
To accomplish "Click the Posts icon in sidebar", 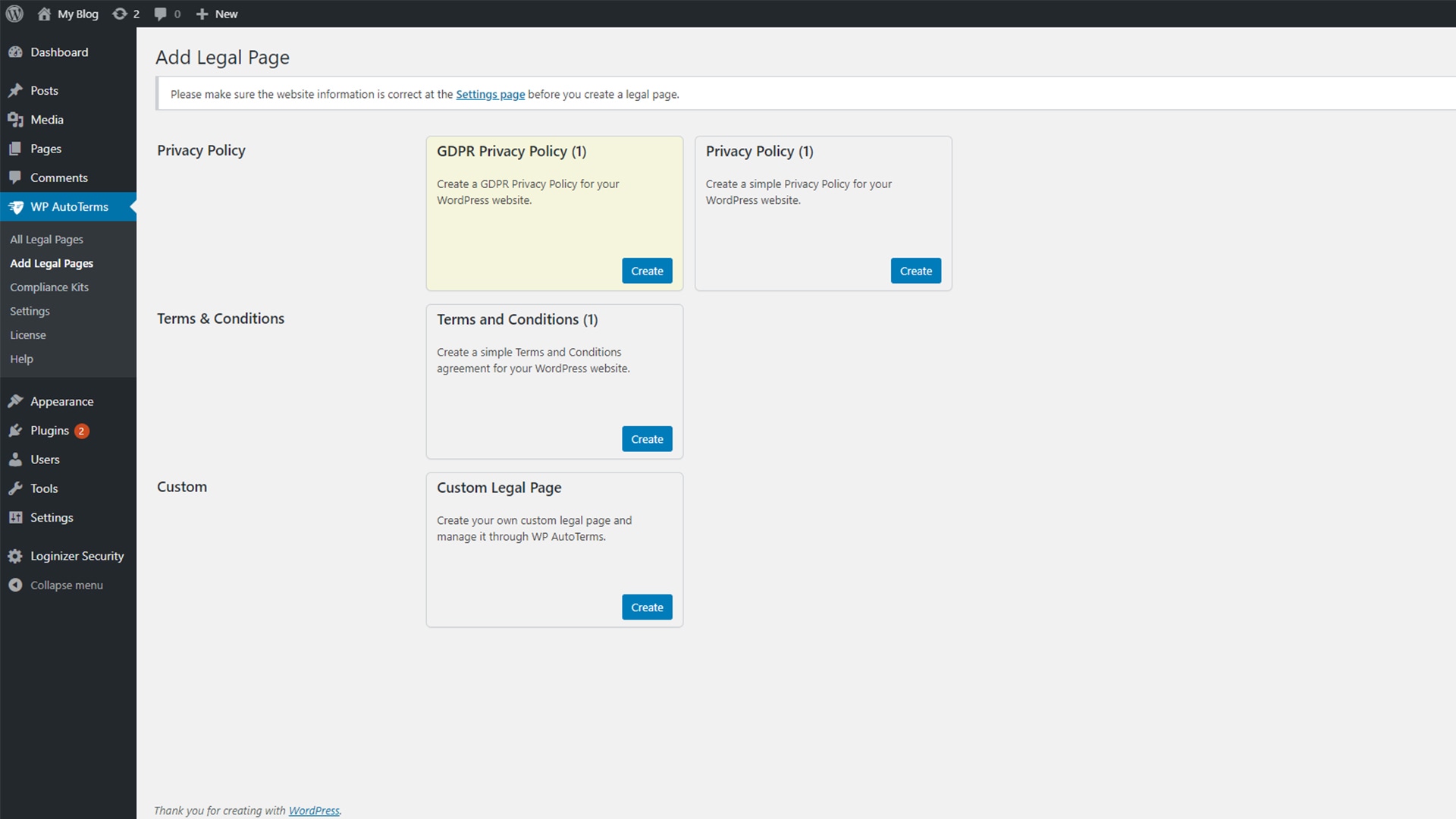I will point(16,90).
